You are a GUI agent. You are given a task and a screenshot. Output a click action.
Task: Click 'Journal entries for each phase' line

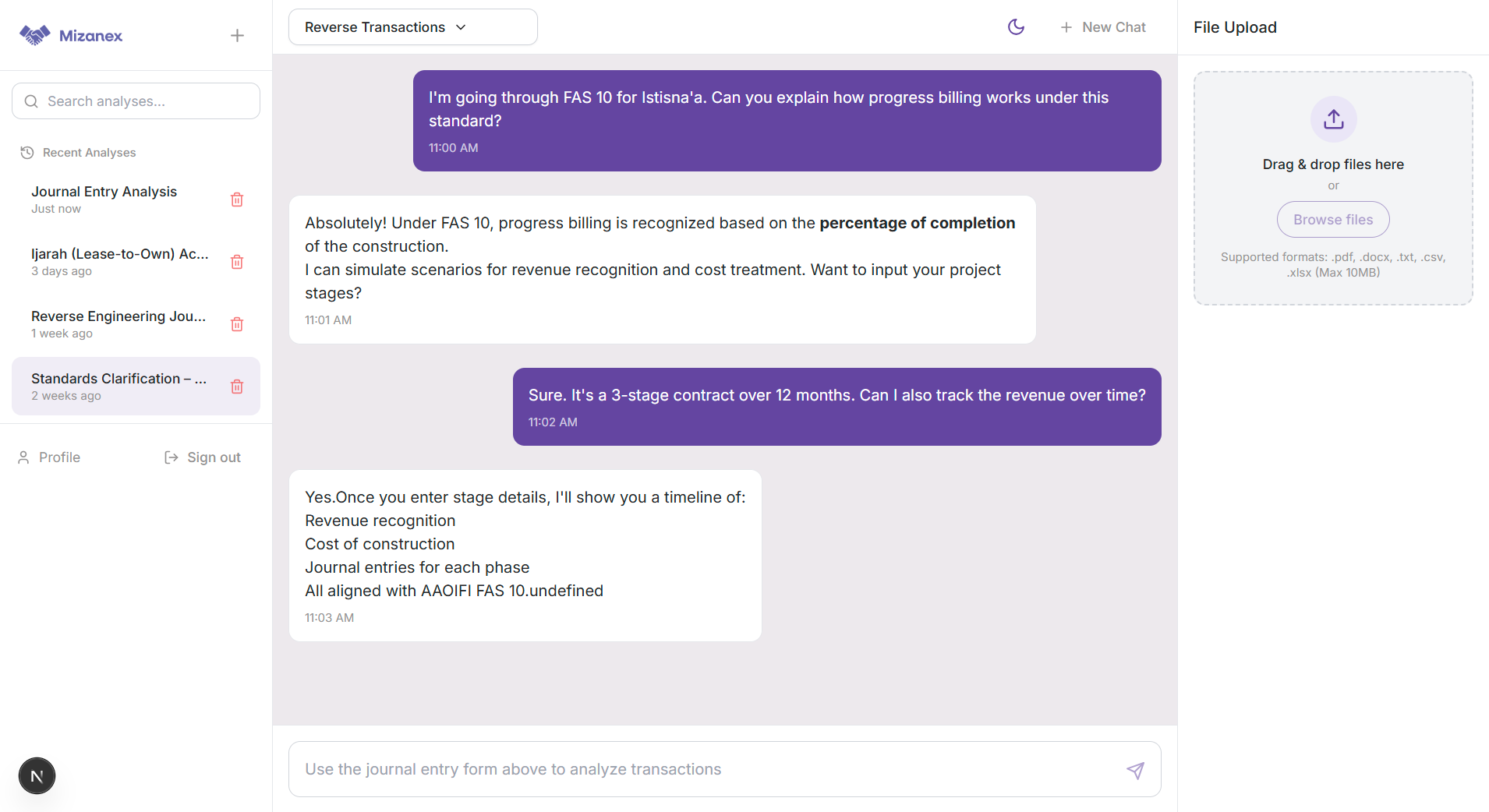(x=417, y=567)
